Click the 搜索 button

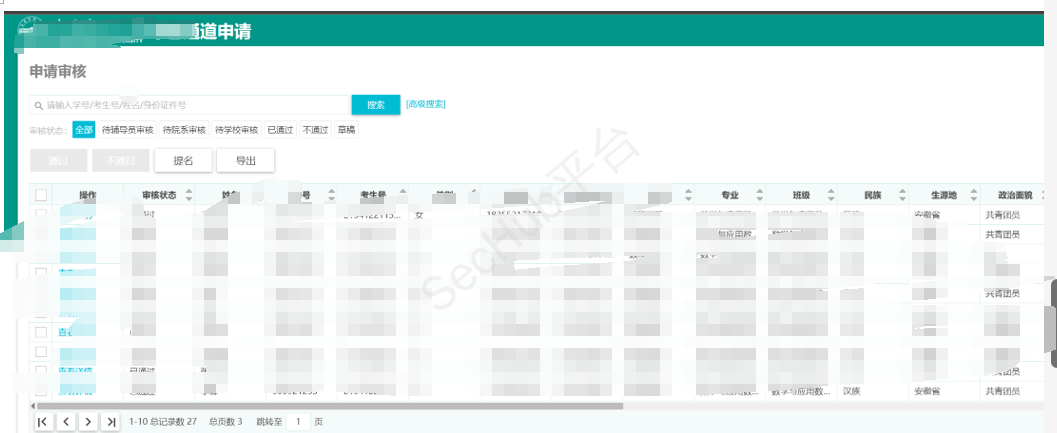[376, 105]
